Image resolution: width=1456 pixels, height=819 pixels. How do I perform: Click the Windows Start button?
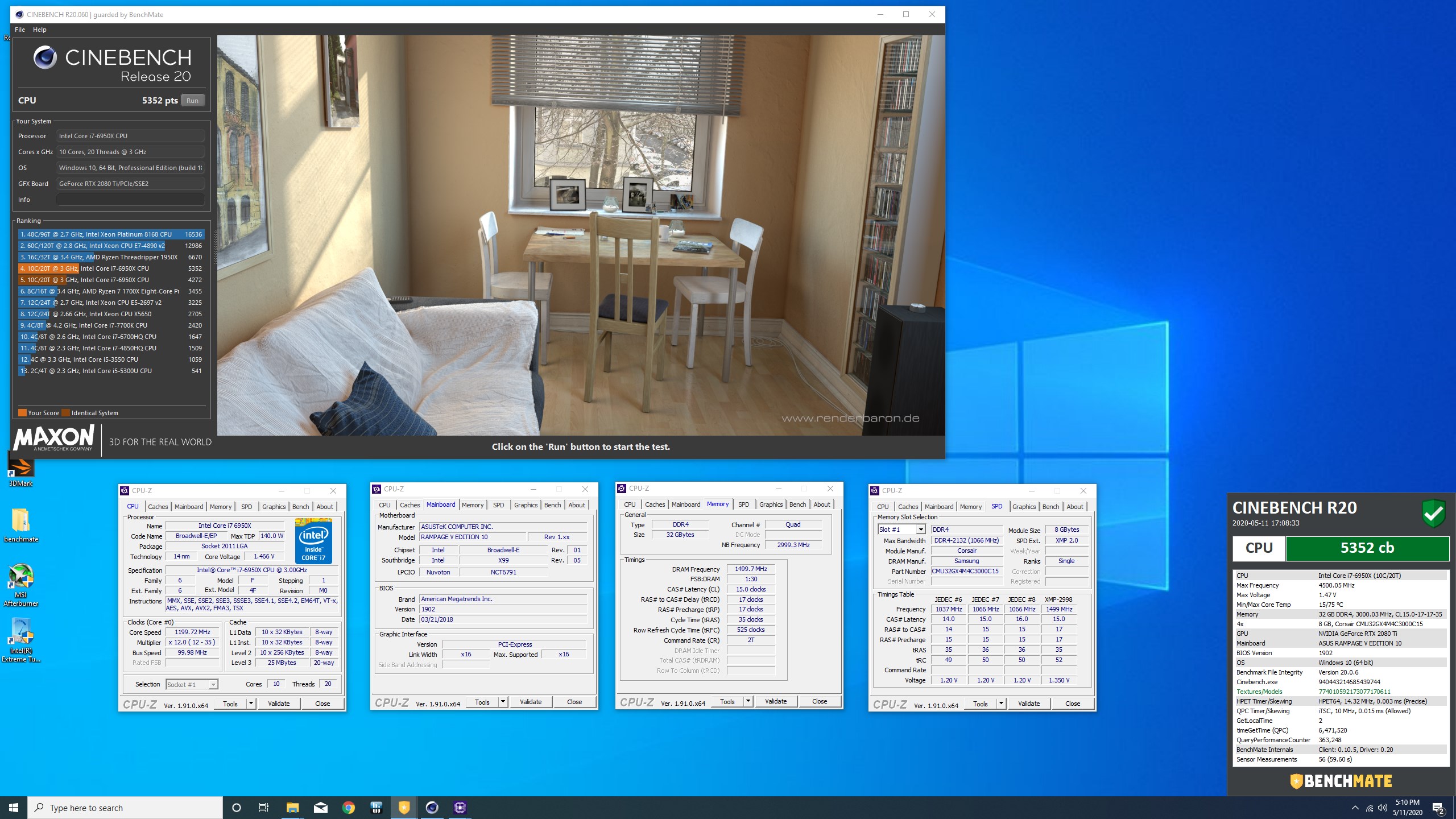tap(14, 808)
